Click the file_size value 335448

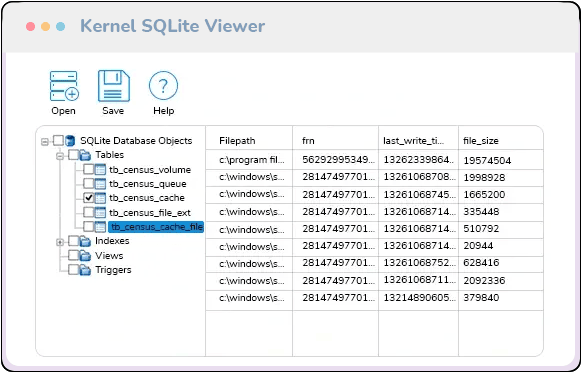481,212
